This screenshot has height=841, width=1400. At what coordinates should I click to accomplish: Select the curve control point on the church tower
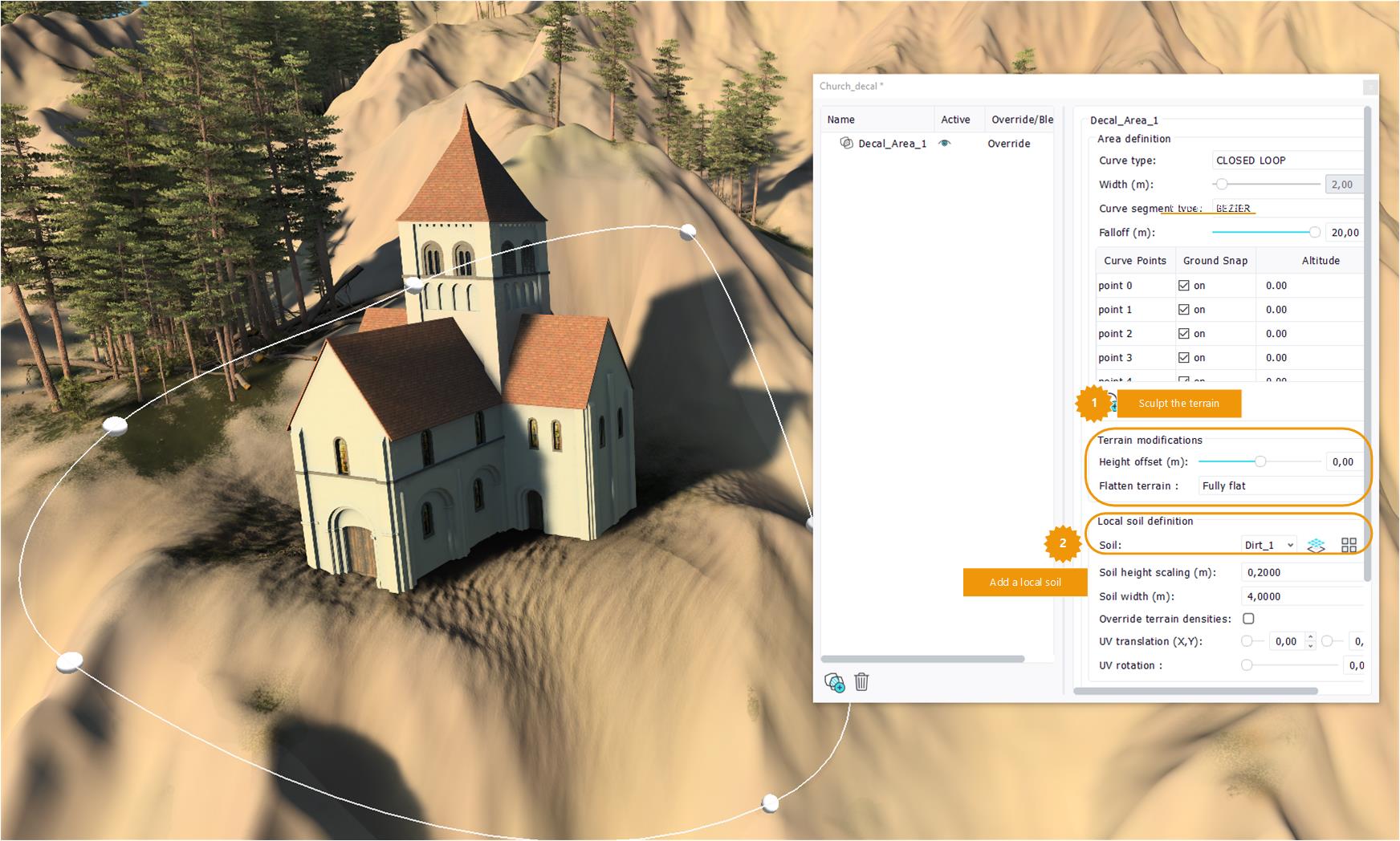413,284
